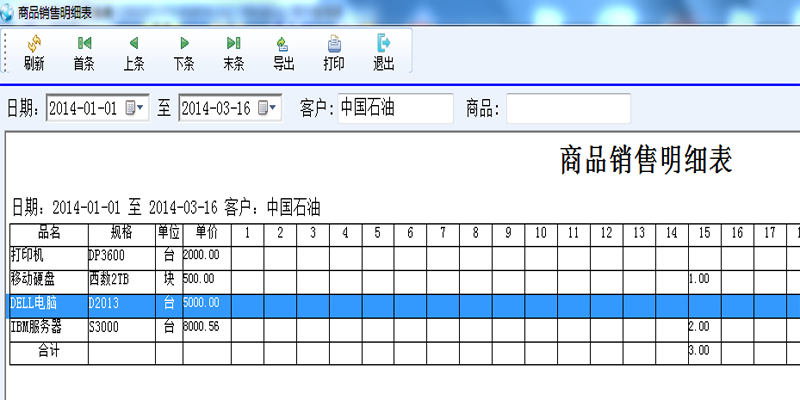
Task: Click the 规格 column header
Action: click(121, 232)
